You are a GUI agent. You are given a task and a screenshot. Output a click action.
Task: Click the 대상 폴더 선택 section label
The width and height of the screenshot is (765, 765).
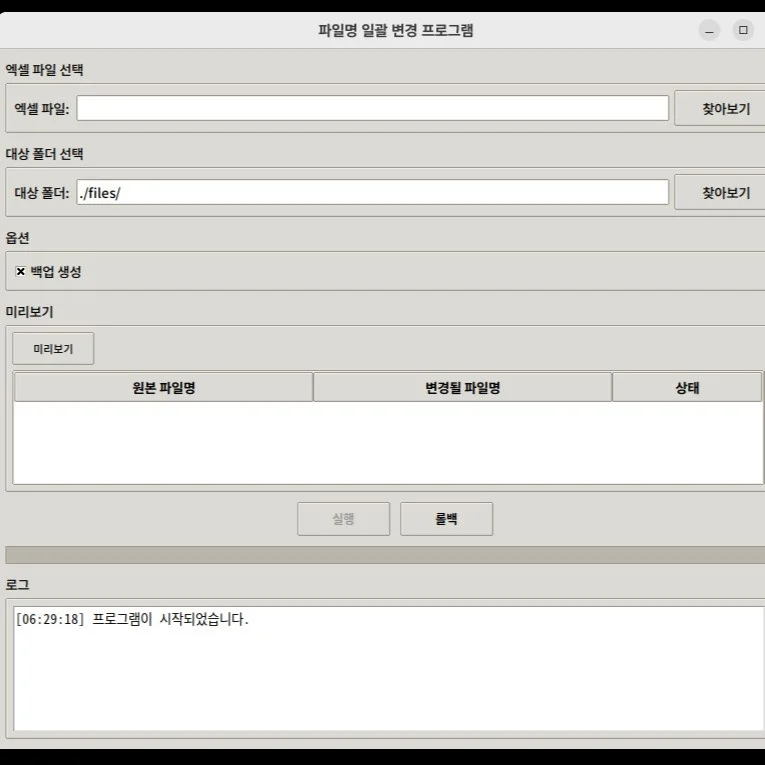[44, 154]
